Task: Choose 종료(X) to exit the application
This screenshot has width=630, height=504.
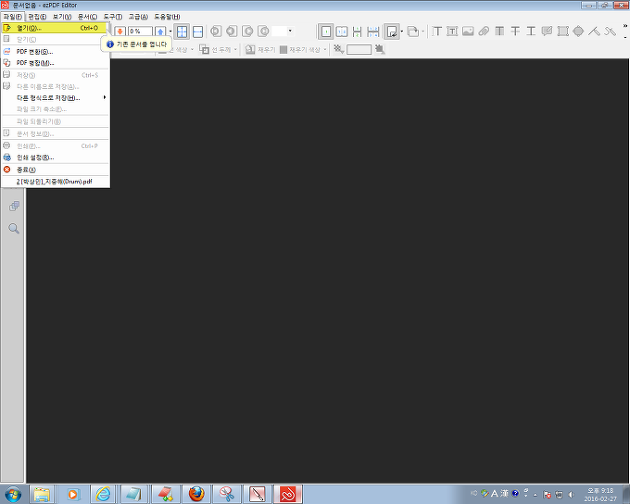Action: [55, 170]
